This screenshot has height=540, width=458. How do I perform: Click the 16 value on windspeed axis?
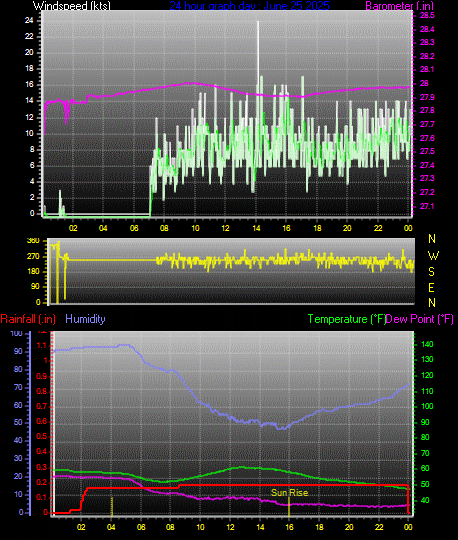pos(29,85)
